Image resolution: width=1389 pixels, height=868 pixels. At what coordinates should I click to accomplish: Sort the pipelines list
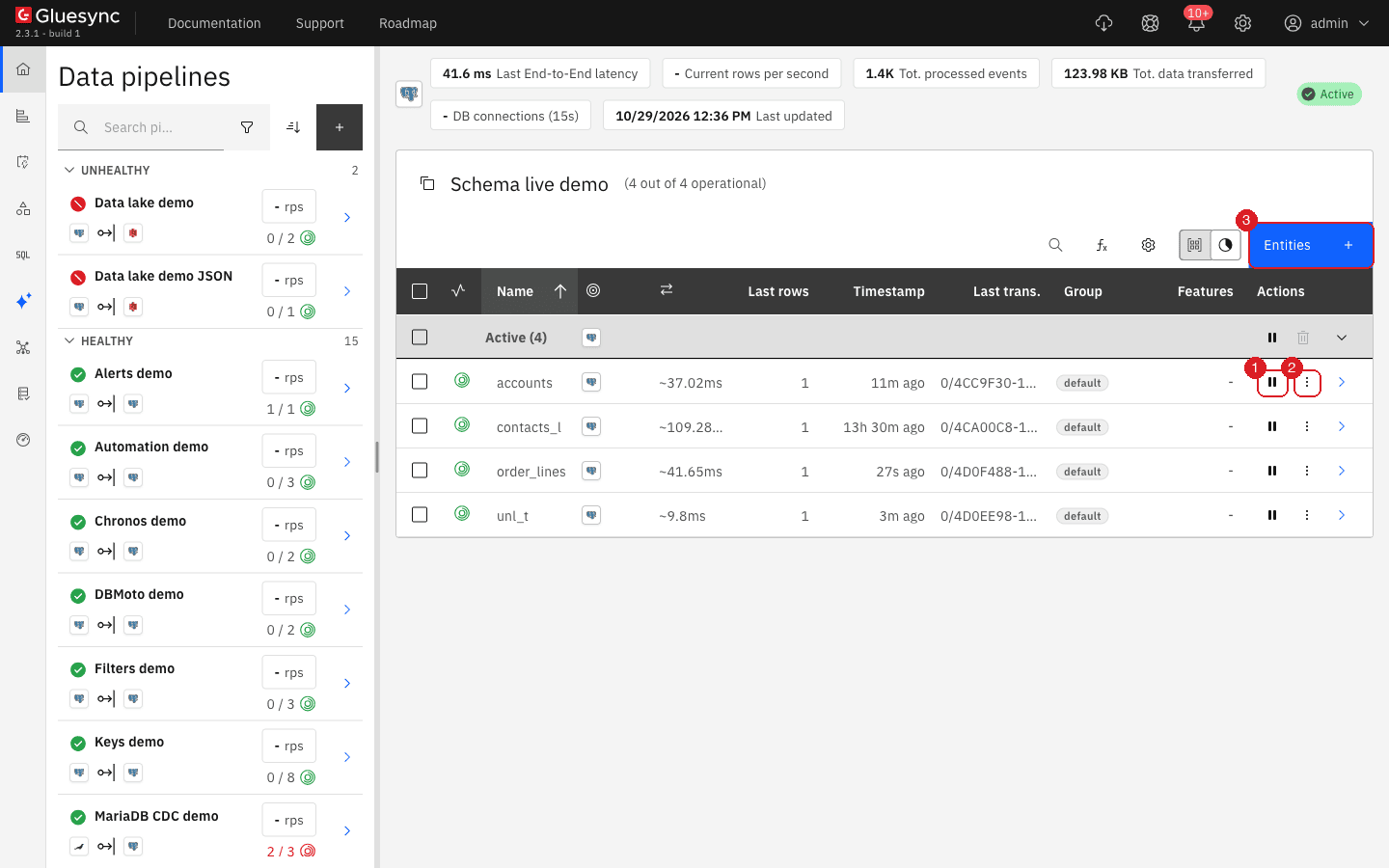pos(293,127)
